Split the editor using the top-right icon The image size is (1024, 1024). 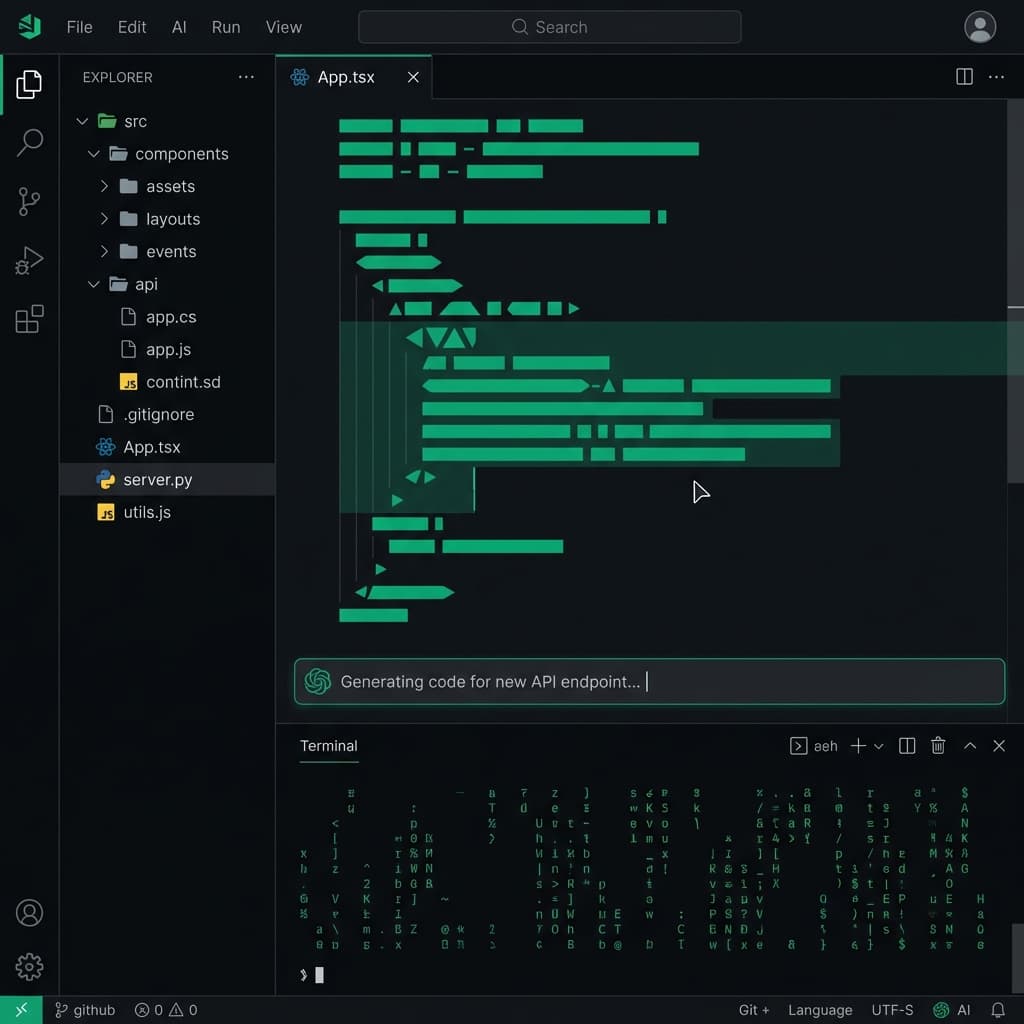(963, 76)
